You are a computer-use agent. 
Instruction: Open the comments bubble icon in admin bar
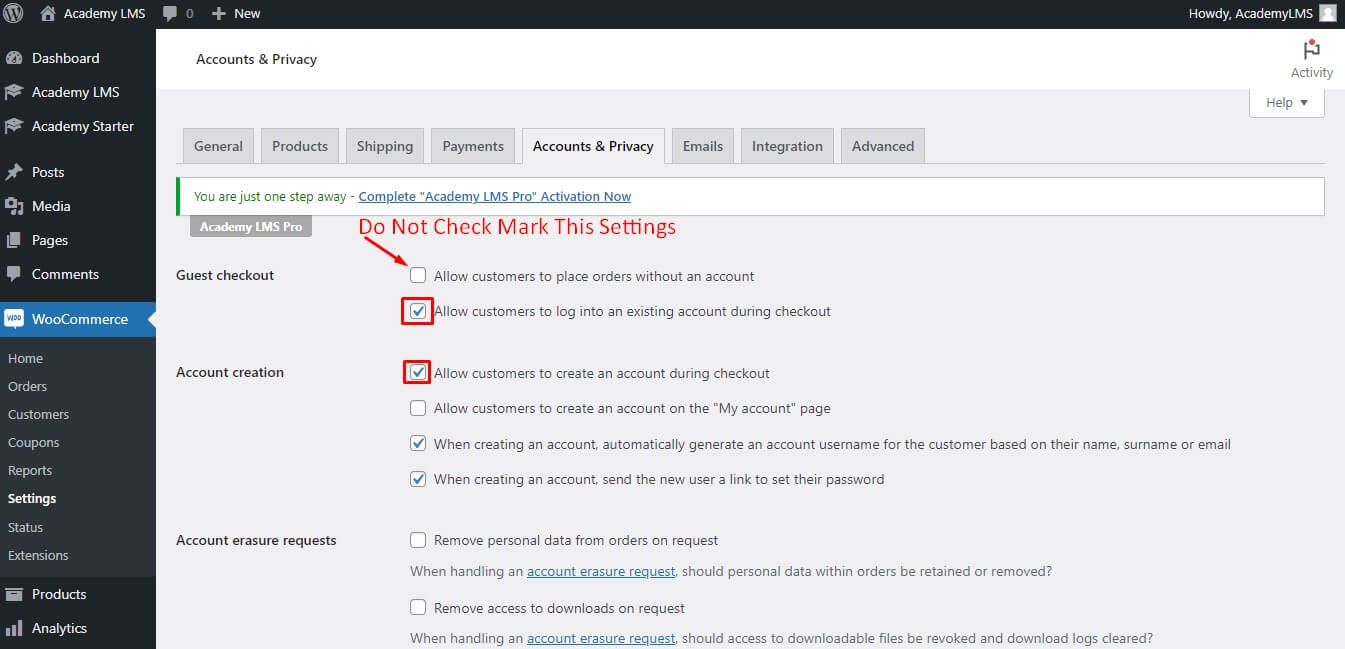170,14
